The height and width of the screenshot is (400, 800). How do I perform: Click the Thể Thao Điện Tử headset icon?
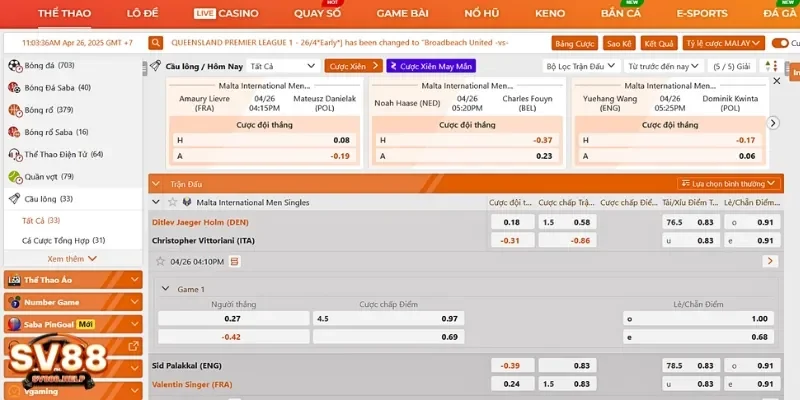pos(14,155)
